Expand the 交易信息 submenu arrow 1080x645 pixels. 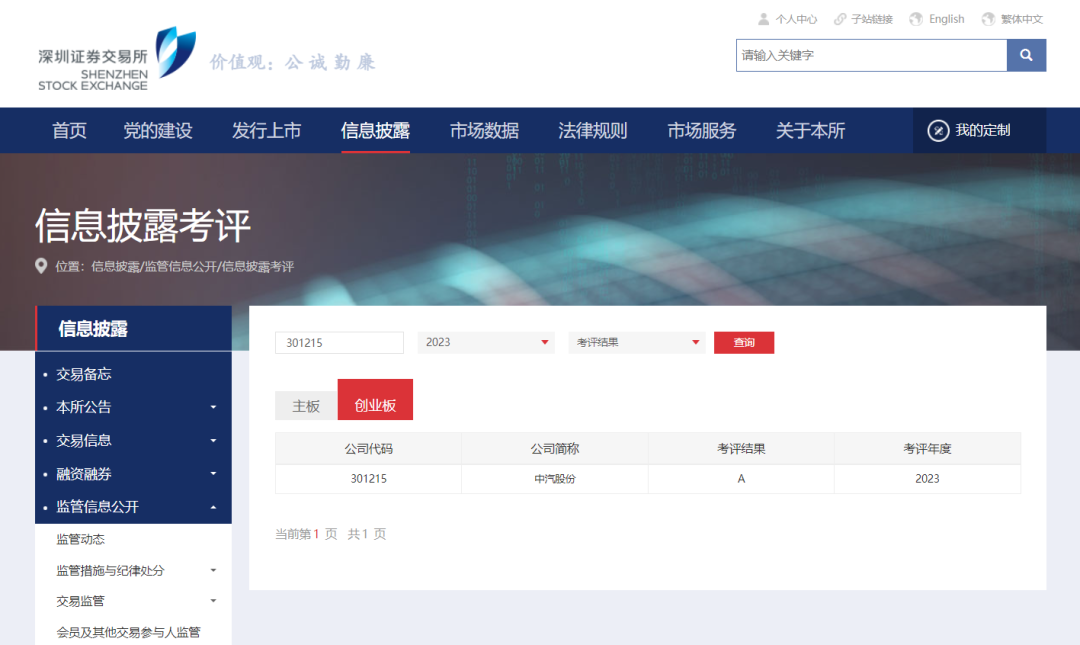(x=214, y=440)
